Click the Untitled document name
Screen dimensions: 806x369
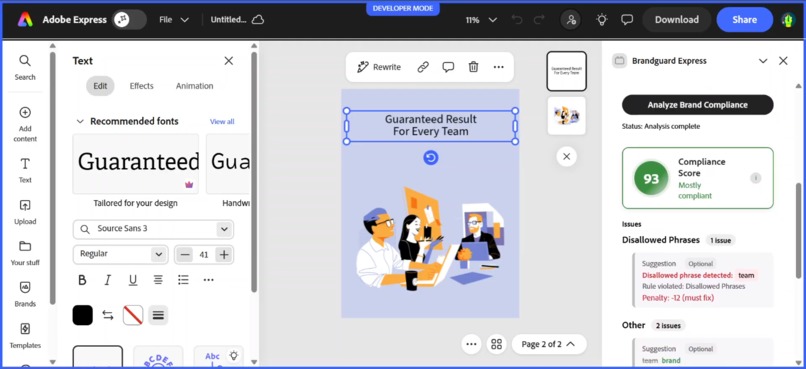[x=228, y=20]
